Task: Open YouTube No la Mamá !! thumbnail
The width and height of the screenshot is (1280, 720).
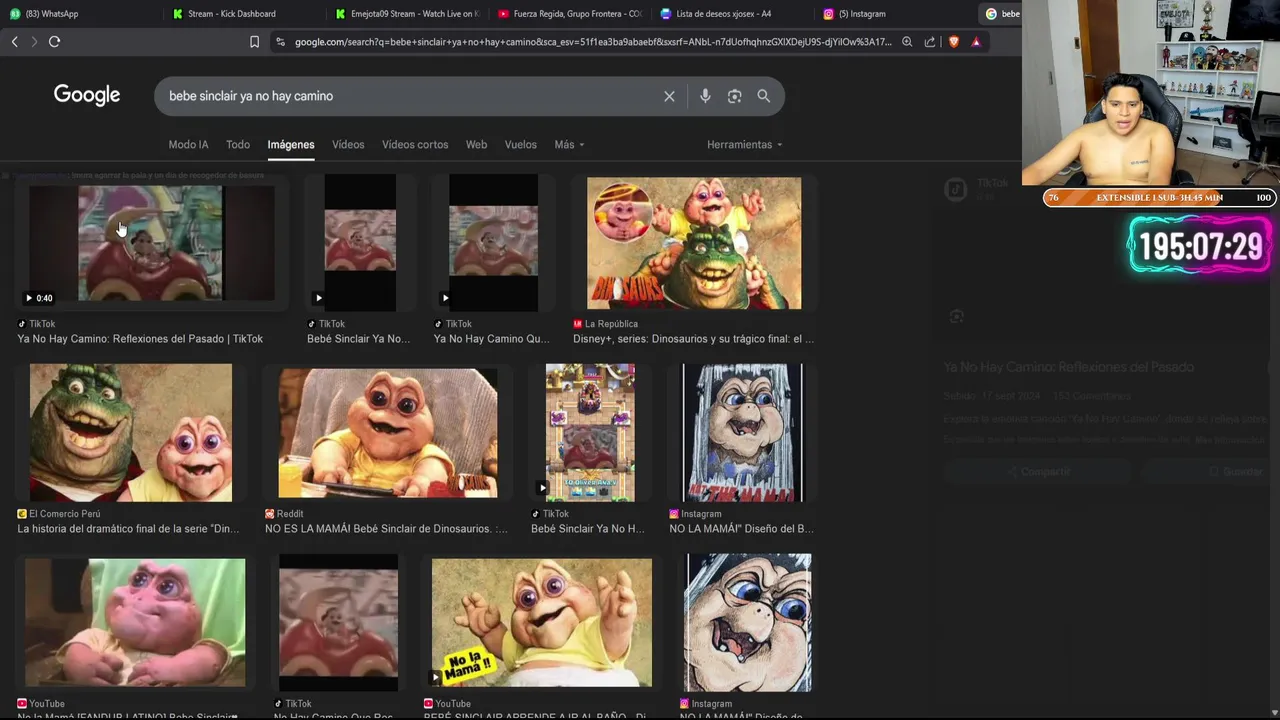Action: [x=542, y=623]
